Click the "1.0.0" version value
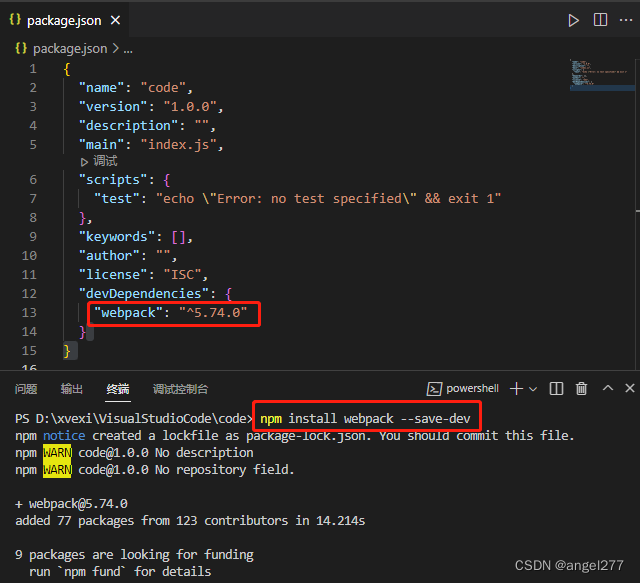This screenshot has height=583, width=640. point(190,107)
